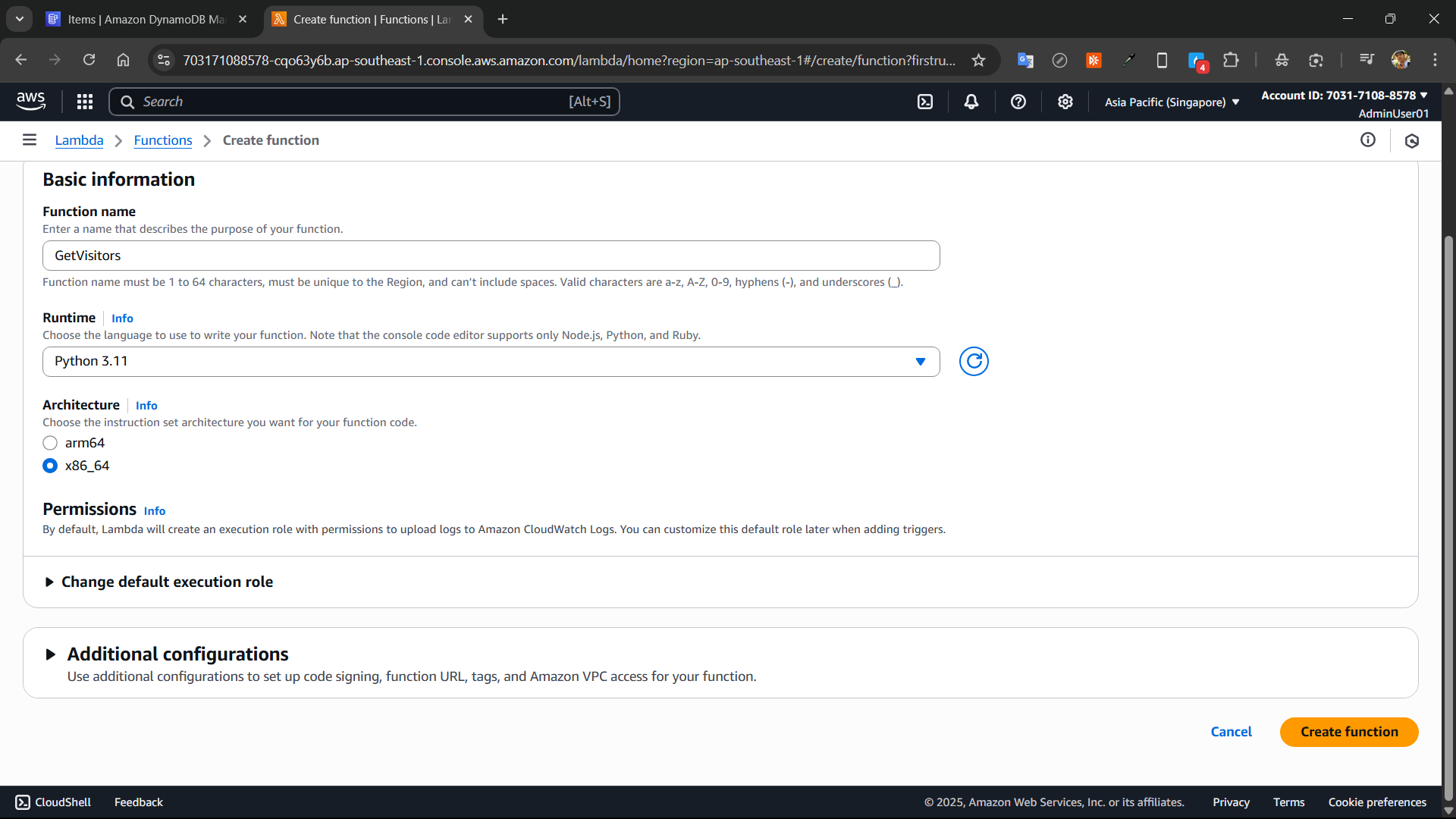Screen dimensions: 1456x819
Task: Open the Architecture Info link
Action: tap(146, 406)
